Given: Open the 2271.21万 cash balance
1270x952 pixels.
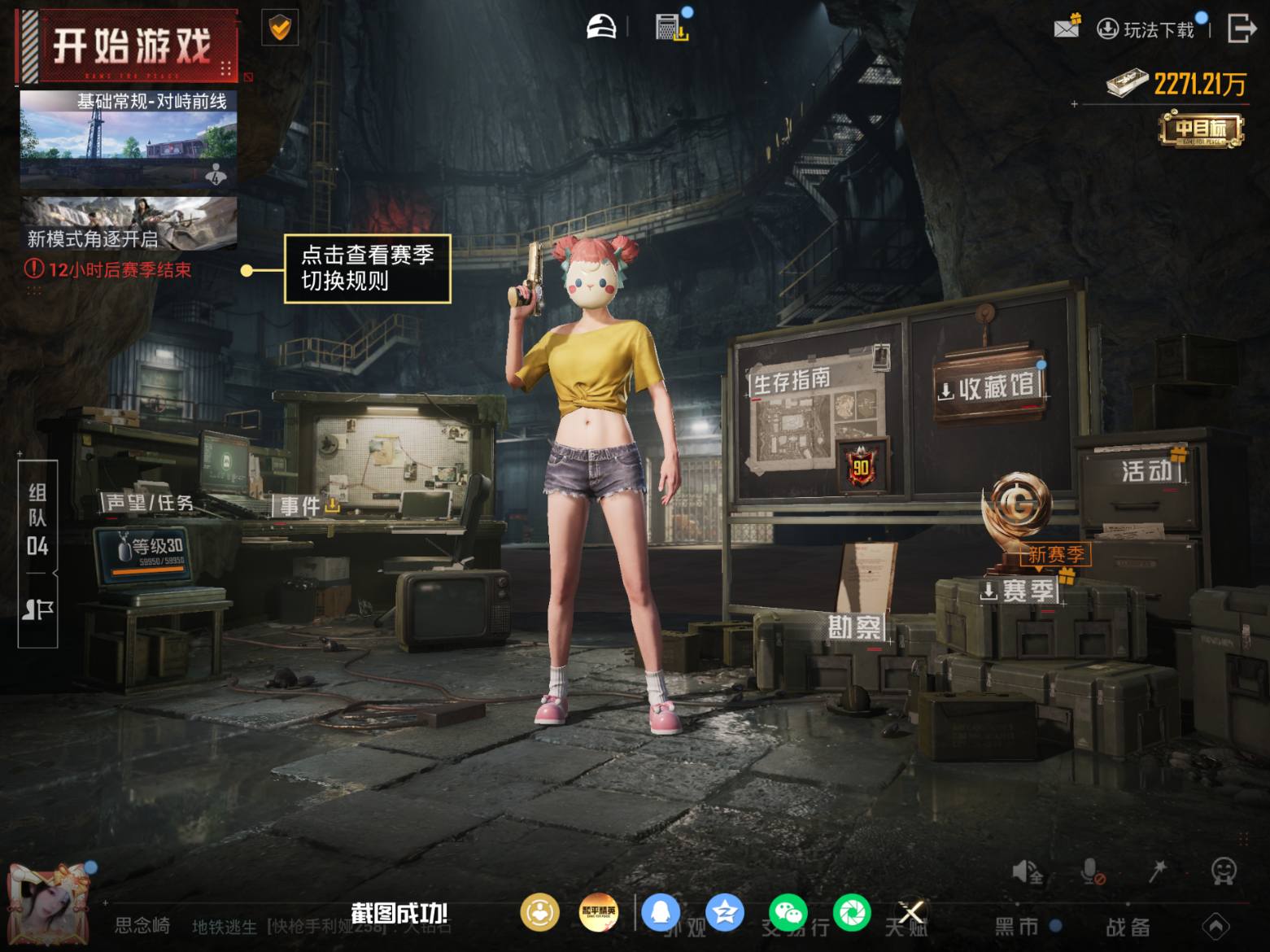Looking at the screenshot, I should pos(1176,83).
